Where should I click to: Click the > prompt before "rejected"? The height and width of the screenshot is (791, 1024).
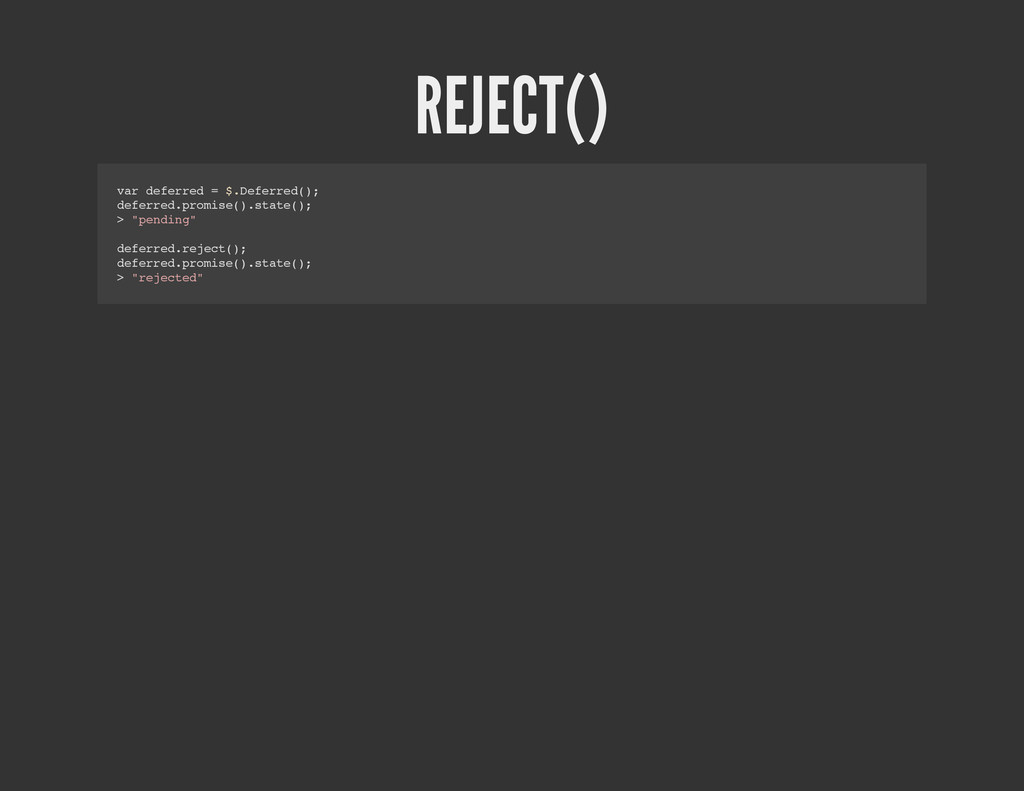(x=120, y=278)
